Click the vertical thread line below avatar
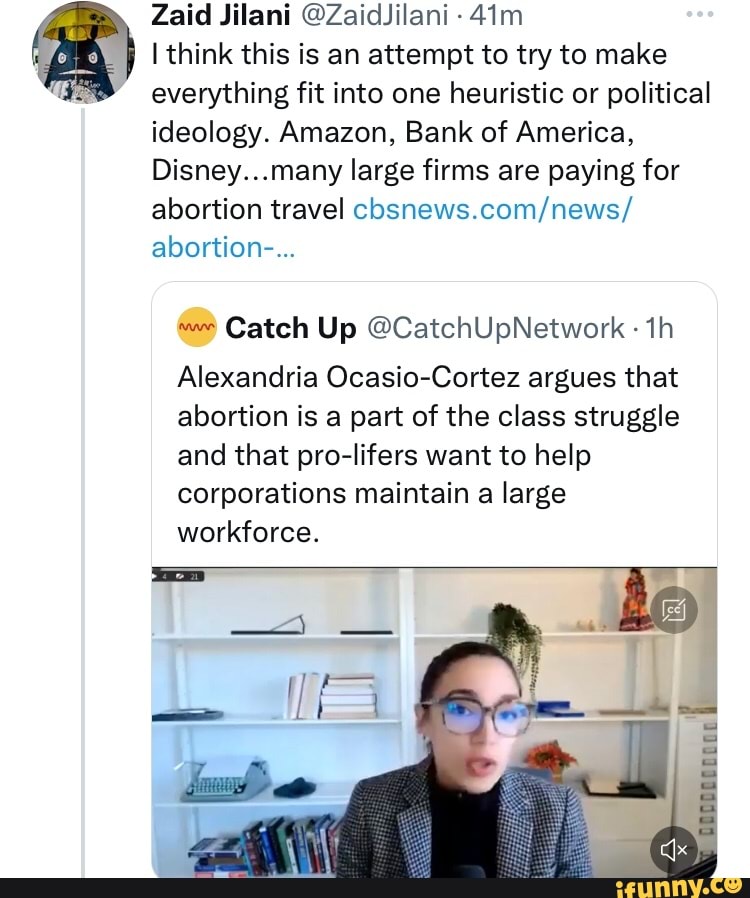750x898 pixels. 83,500
